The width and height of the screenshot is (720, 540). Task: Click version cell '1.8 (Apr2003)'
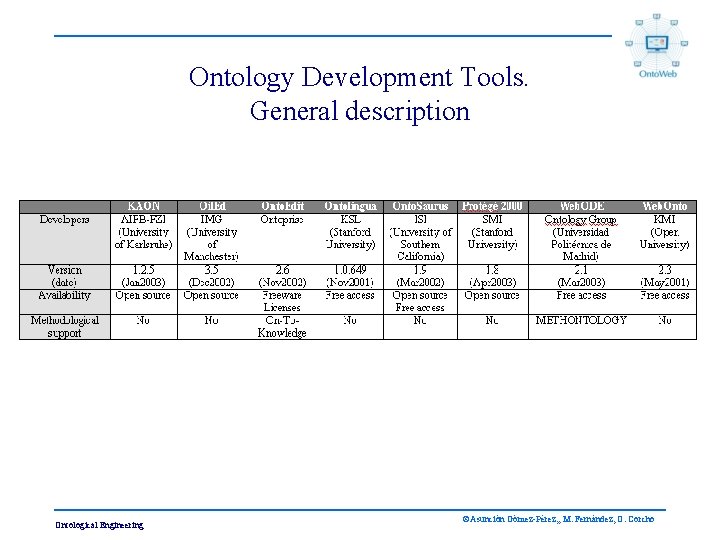[492, 276]
